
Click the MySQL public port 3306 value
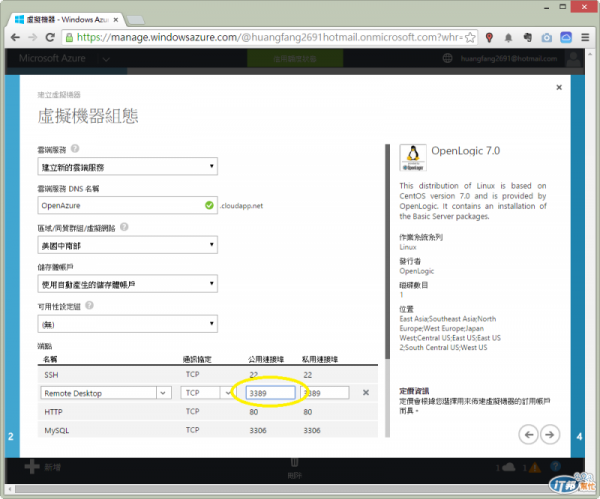[x=258, y=431]
